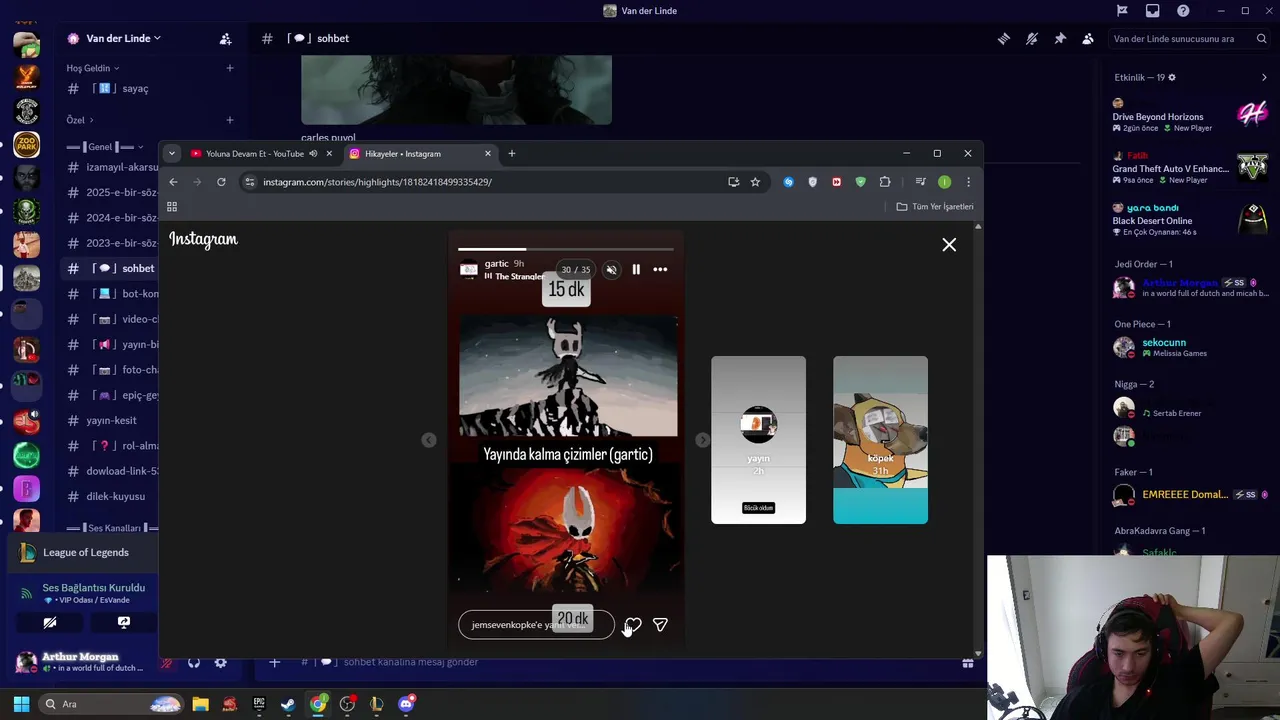Screen dimensions: 1280x720
Task: Open Chrome extensions puzzle icon
Action: point(885,182)
